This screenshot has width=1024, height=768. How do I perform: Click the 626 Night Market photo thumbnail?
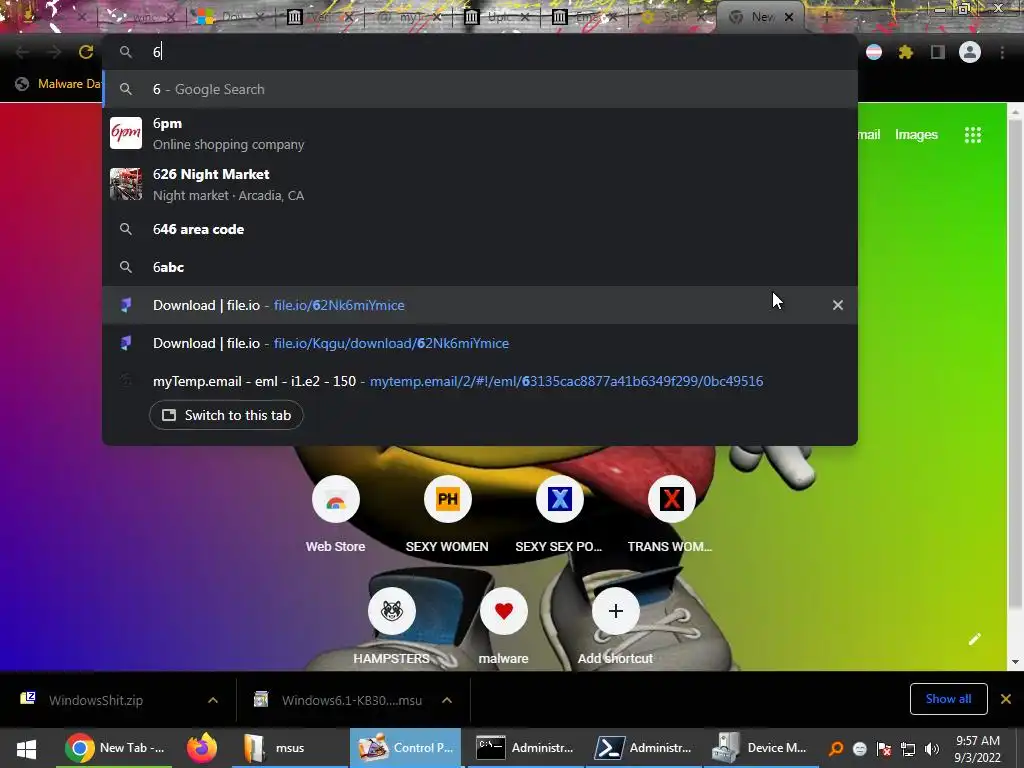tap(125, 184)
